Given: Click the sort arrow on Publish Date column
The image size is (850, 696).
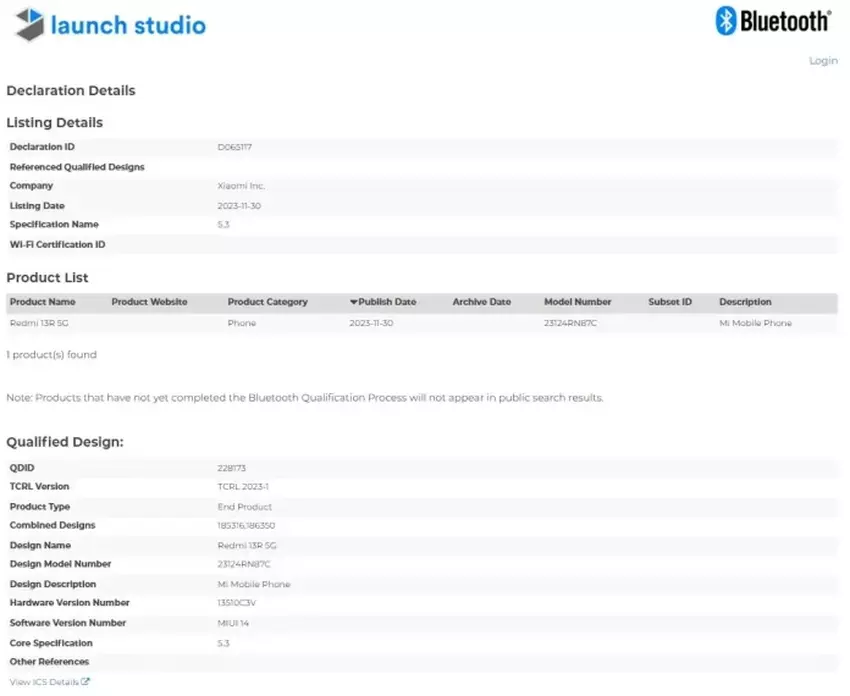Looking at the screenshot, I should tap(353, 302).
